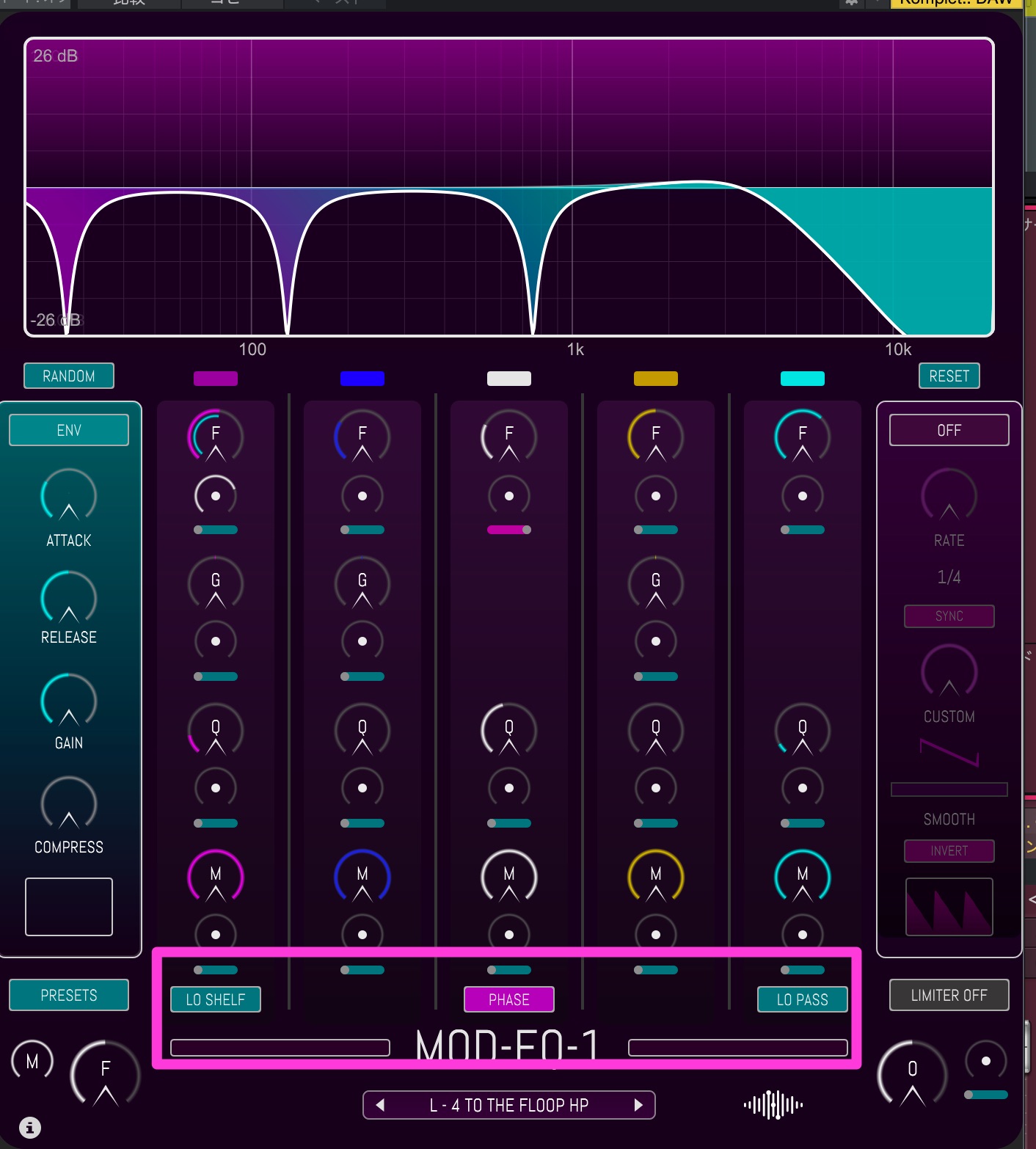This screenshot has height=1149, width=1036.
Task: Go to the previous preset with left arrow
Action: (x=380, y=1105)
